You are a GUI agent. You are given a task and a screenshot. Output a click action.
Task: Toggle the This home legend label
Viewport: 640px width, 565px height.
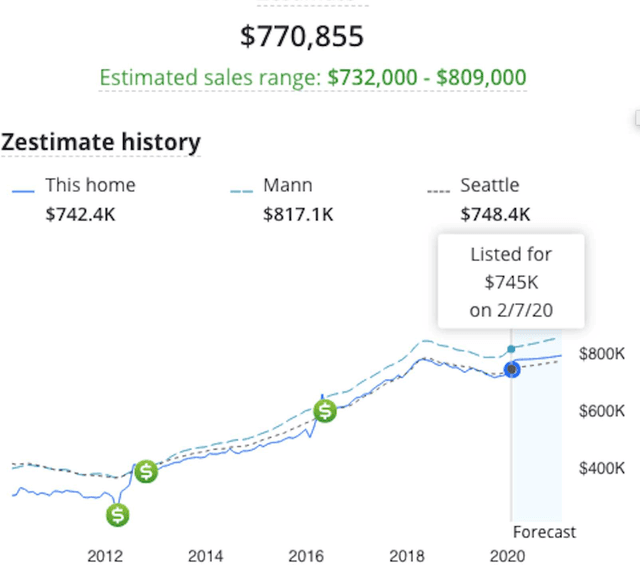coord(90,185)
